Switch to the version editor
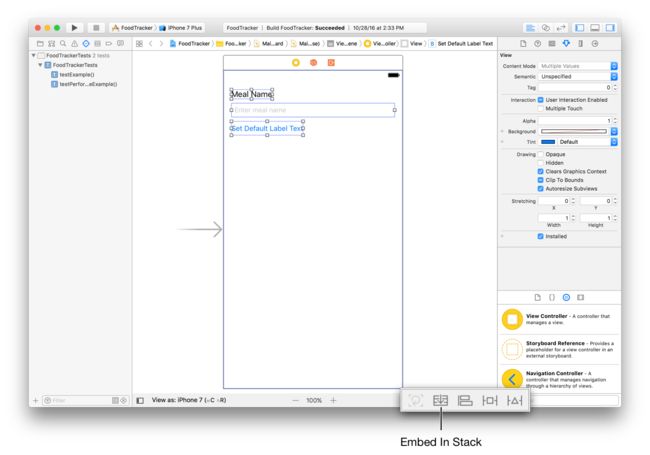The image size is (650, 455). point(561,28)
